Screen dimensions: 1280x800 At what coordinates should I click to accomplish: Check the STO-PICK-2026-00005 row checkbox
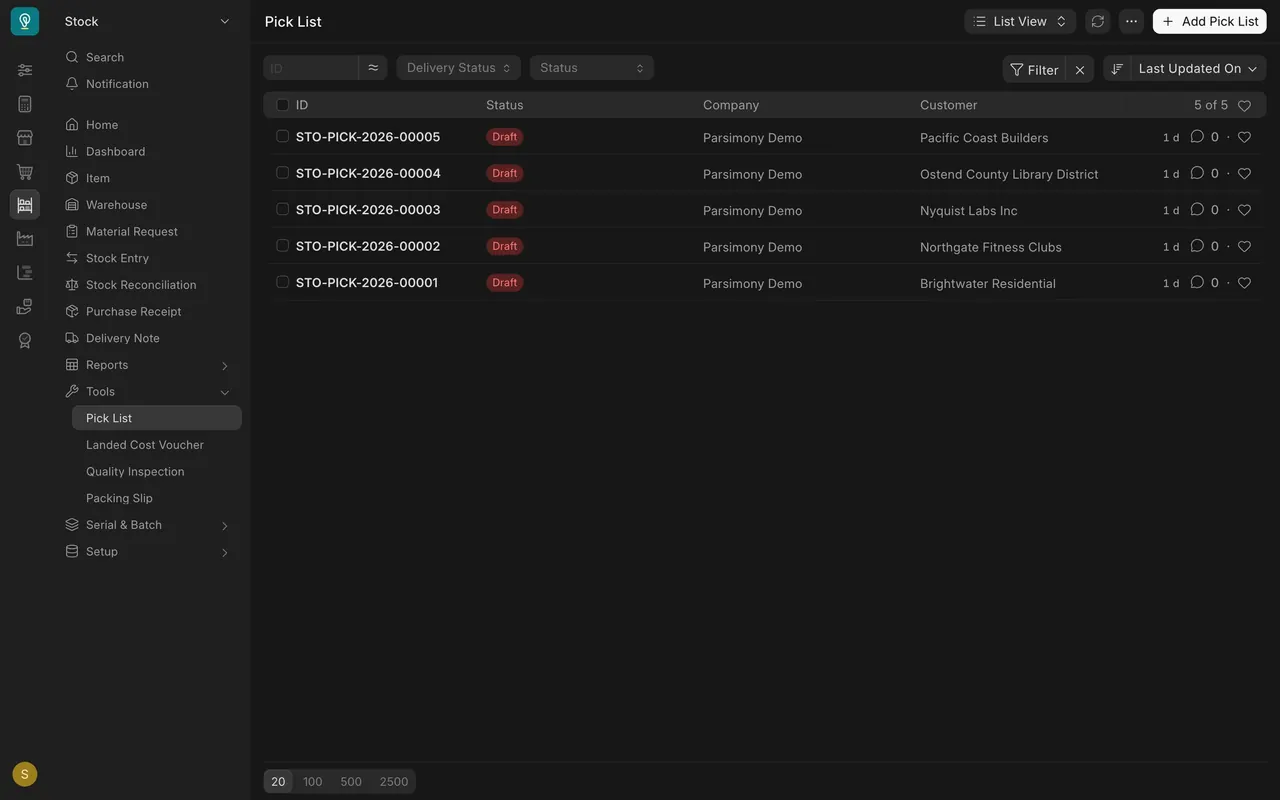click(282, 136)
